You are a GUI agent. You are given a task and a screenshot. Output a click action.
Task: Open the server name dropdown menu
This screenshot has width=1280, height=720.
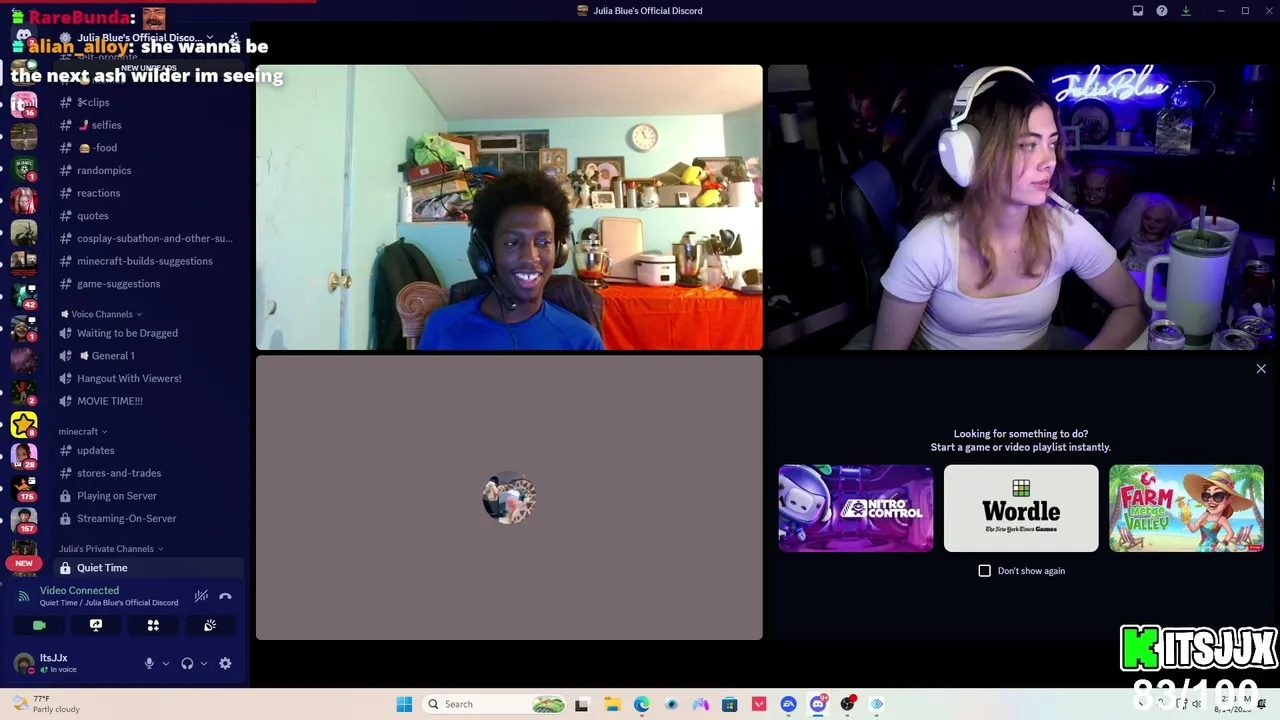coord(145,38)
